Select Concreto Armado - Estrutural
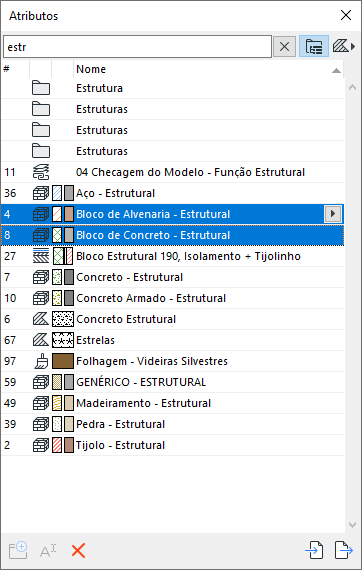The width and height of the screenshot is (362, 570). 173,298
